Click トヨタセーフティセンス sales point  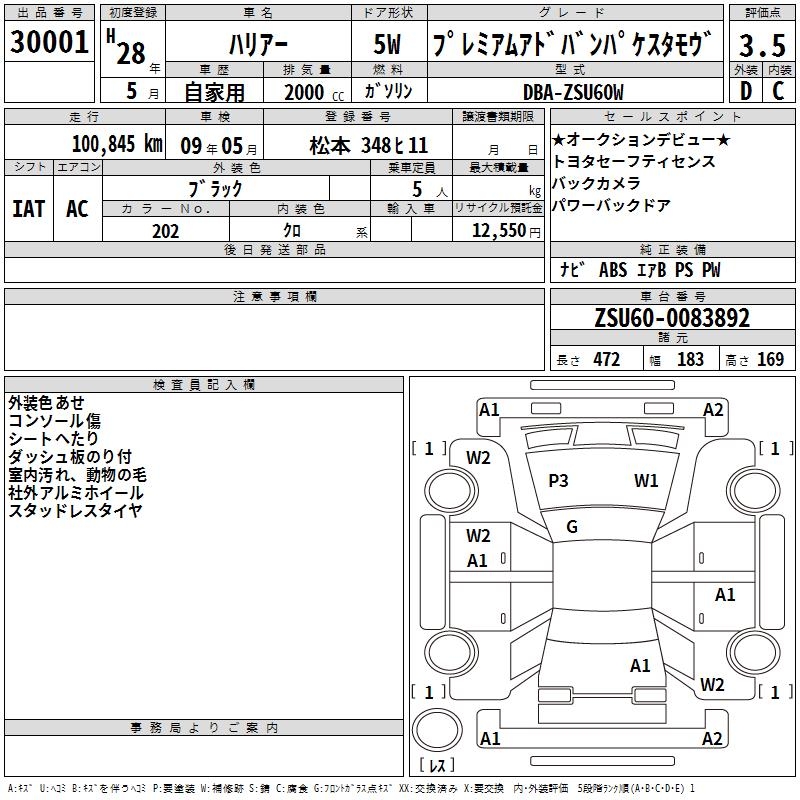tap(634, 161)
